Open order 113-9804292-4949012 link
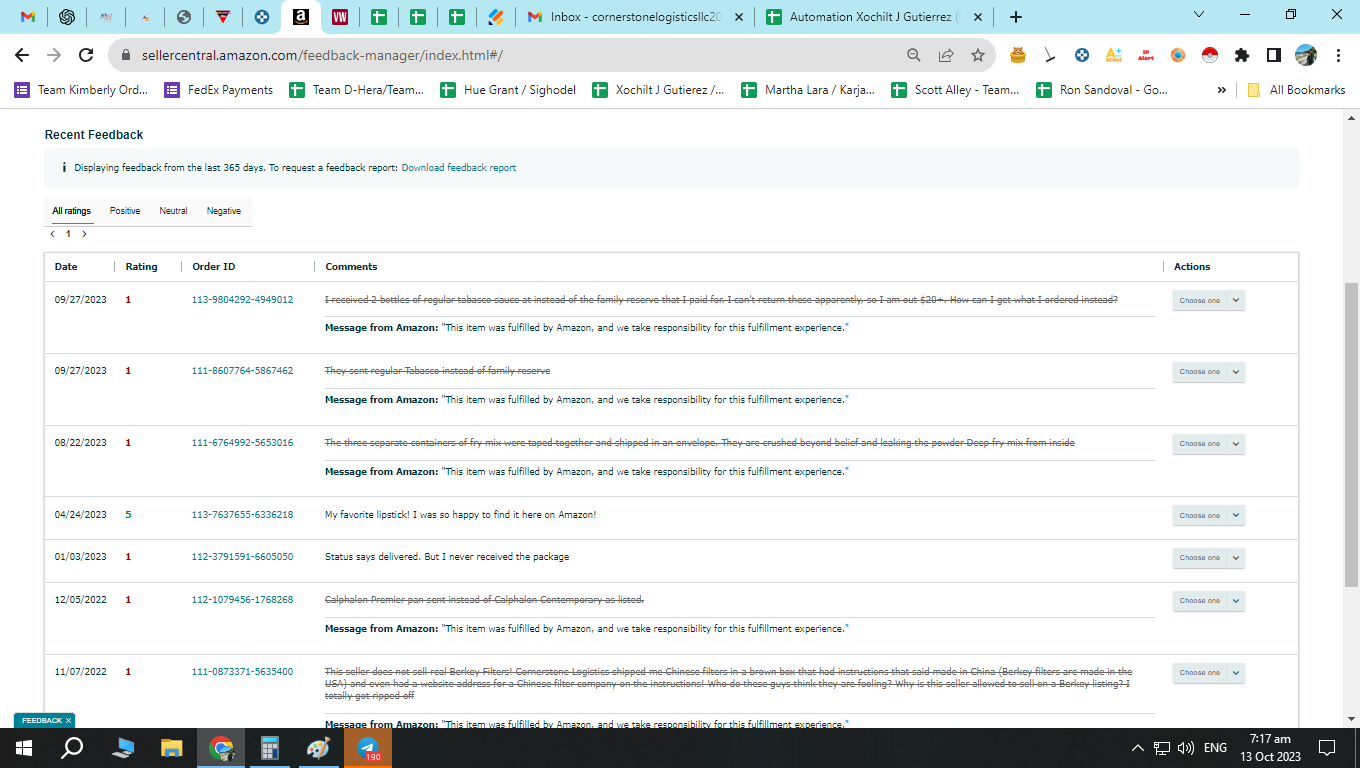Screen dimensions: 1360x768 242,300
